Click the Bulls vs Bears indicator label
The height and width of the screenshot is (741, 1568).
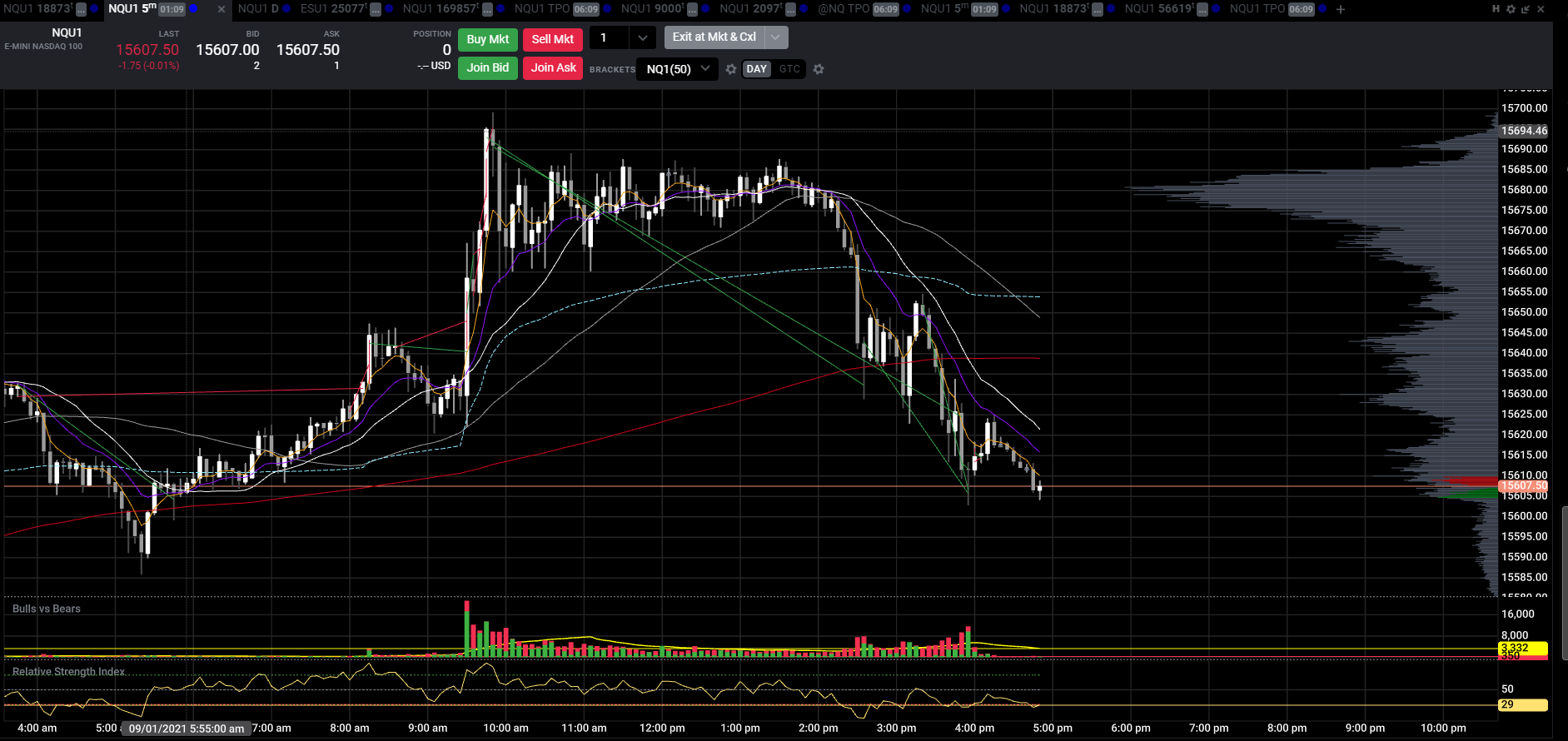point(47,609)
